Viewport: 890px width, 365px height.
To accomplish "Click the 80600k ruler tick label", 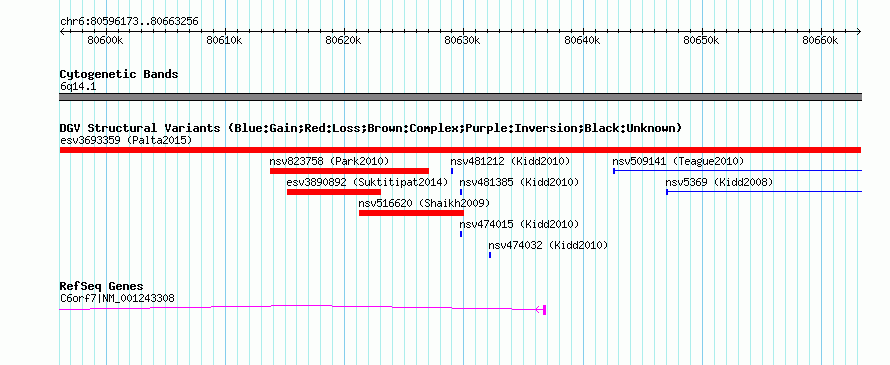I will (106, 40).
